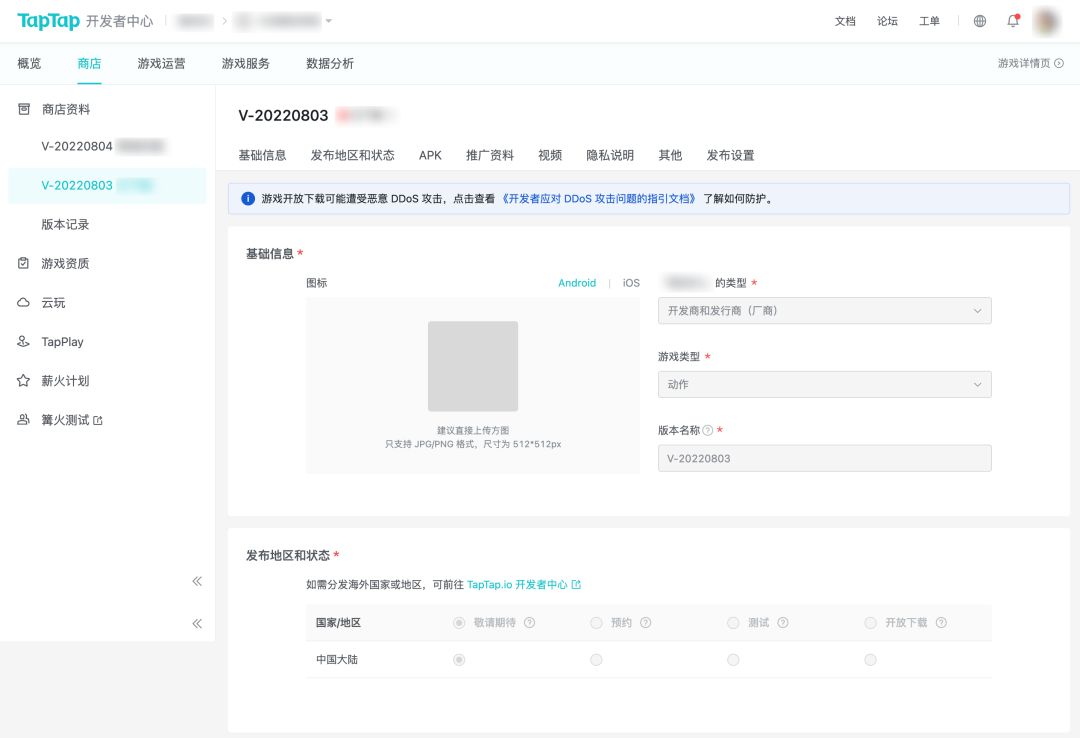Click help icon next to 版本名称
The width and height of the screenshot is (1080, 738).
point(708,431)
